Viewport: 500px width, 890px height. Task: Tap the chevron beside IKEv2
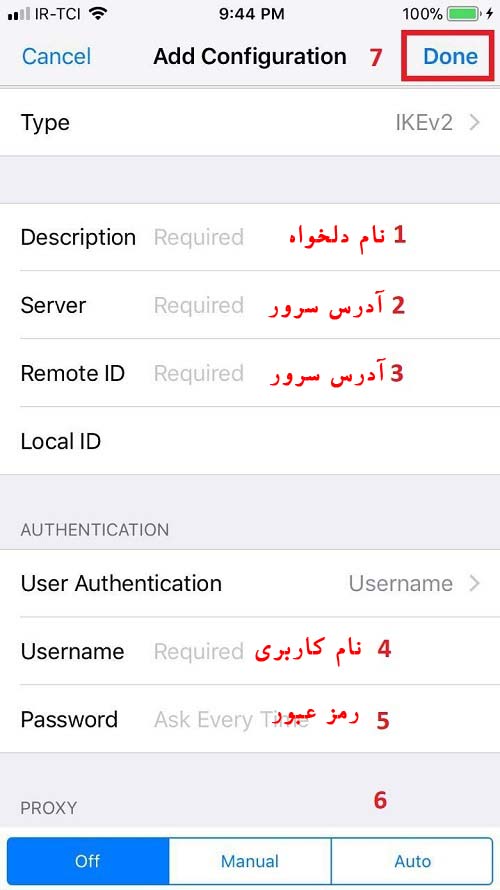[474, 123]
